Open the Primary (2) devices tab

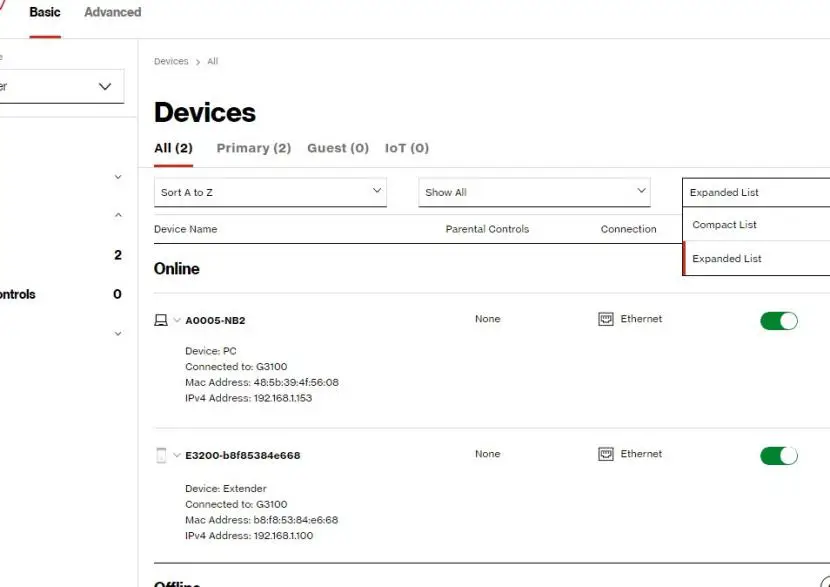[x=253, y=147]
